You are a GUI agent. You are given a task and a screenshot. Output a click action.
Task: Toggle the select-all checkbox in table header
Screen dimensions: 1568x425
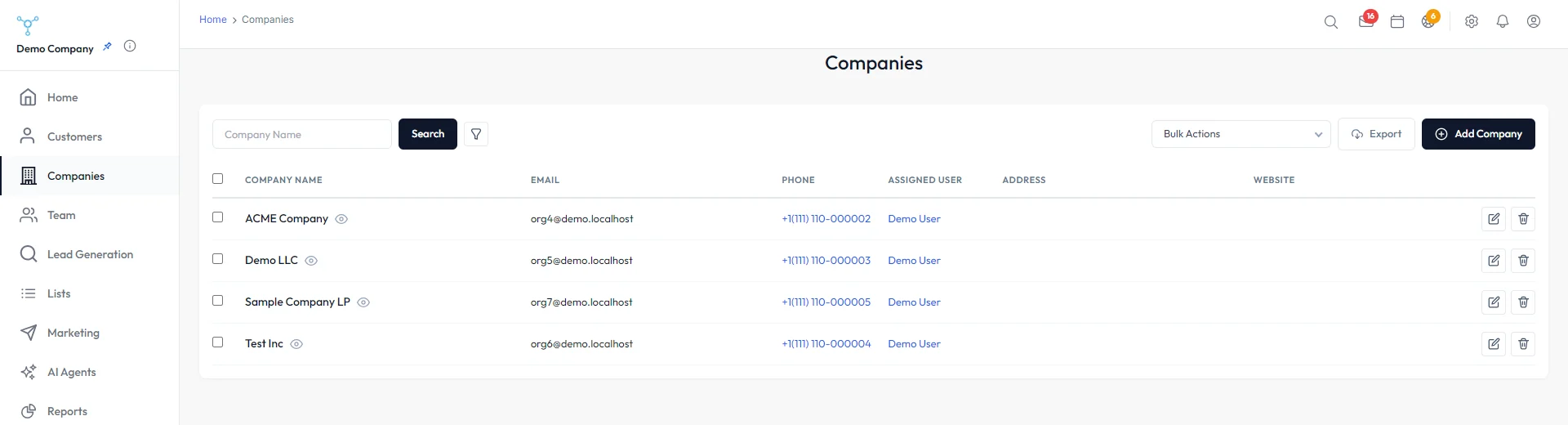(217, 178)
